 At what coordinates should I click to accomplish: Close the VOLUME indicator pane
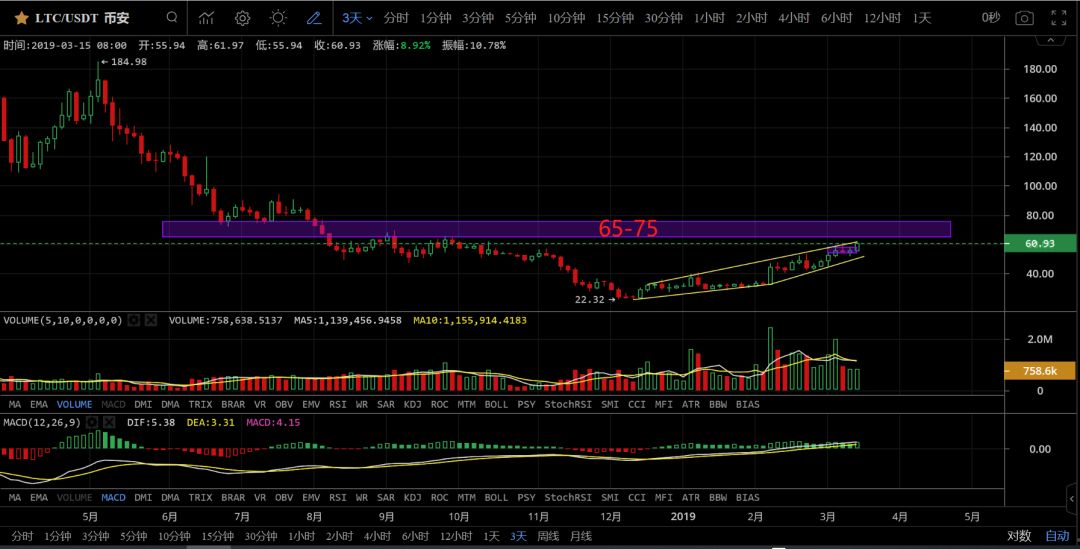151,320
